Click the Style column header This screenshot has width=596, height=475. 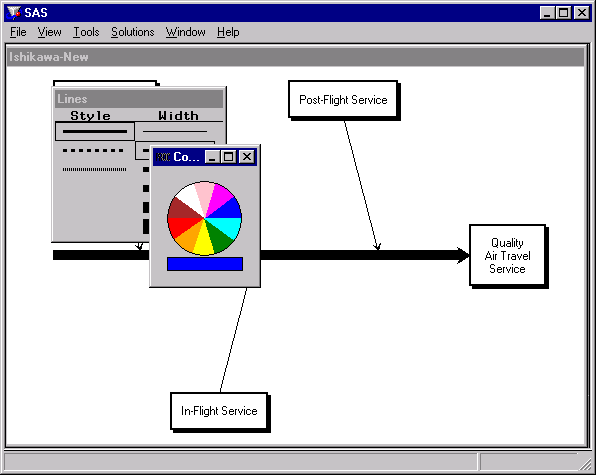[x=90, y=116]
